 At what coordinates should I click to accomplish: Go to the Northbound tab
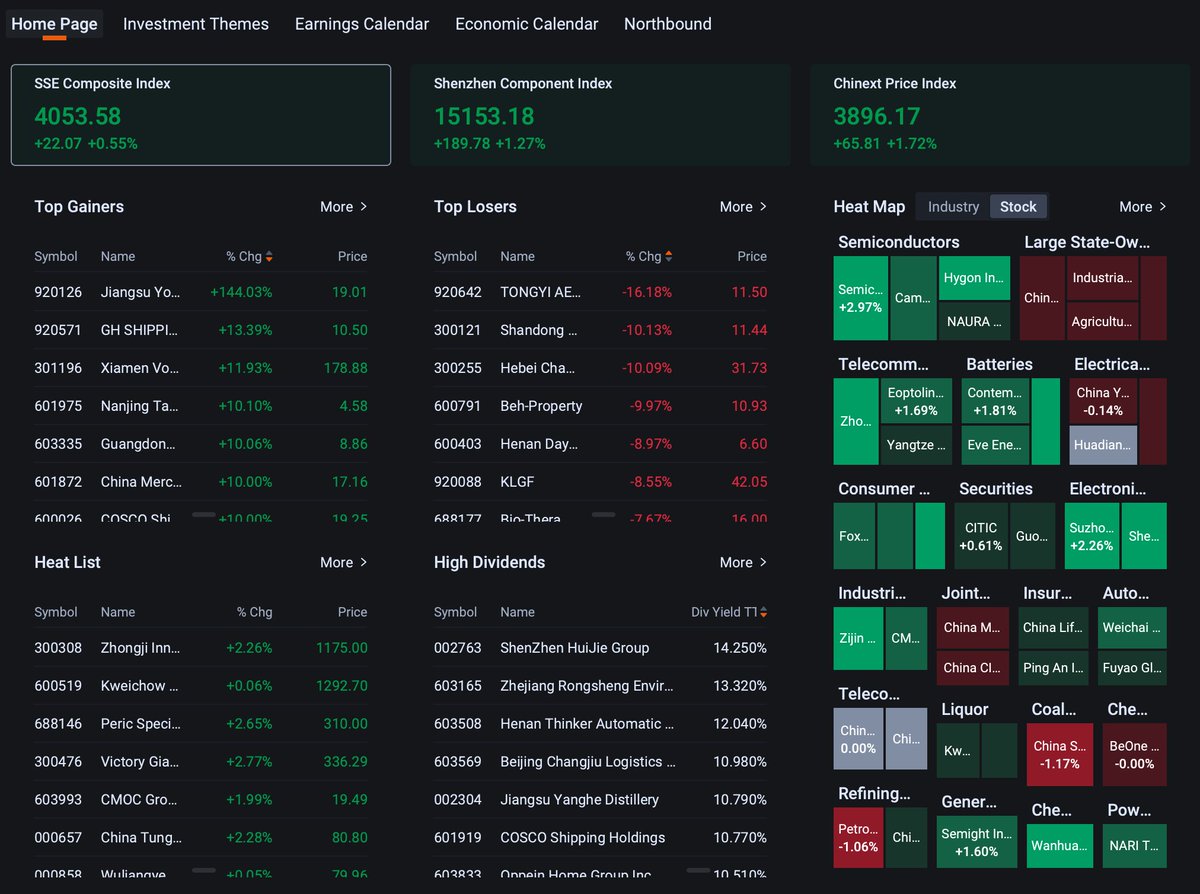(668, 24)
